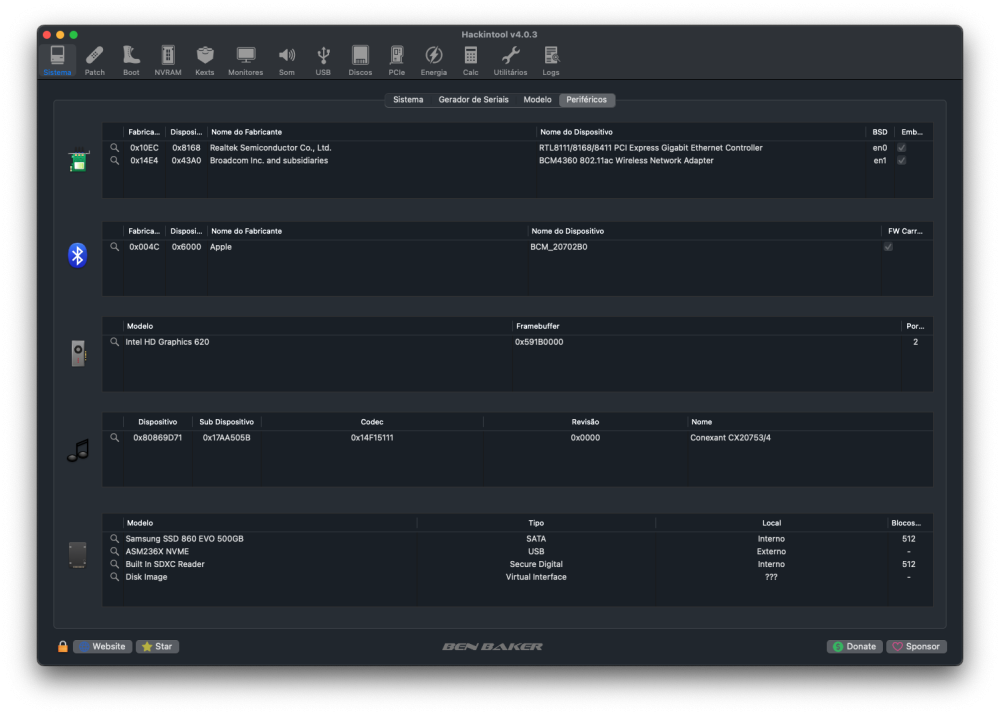This screenshot has width=1000, height=715.
Task: Click the music note audio icon
Action: click(x=78, y=450)
